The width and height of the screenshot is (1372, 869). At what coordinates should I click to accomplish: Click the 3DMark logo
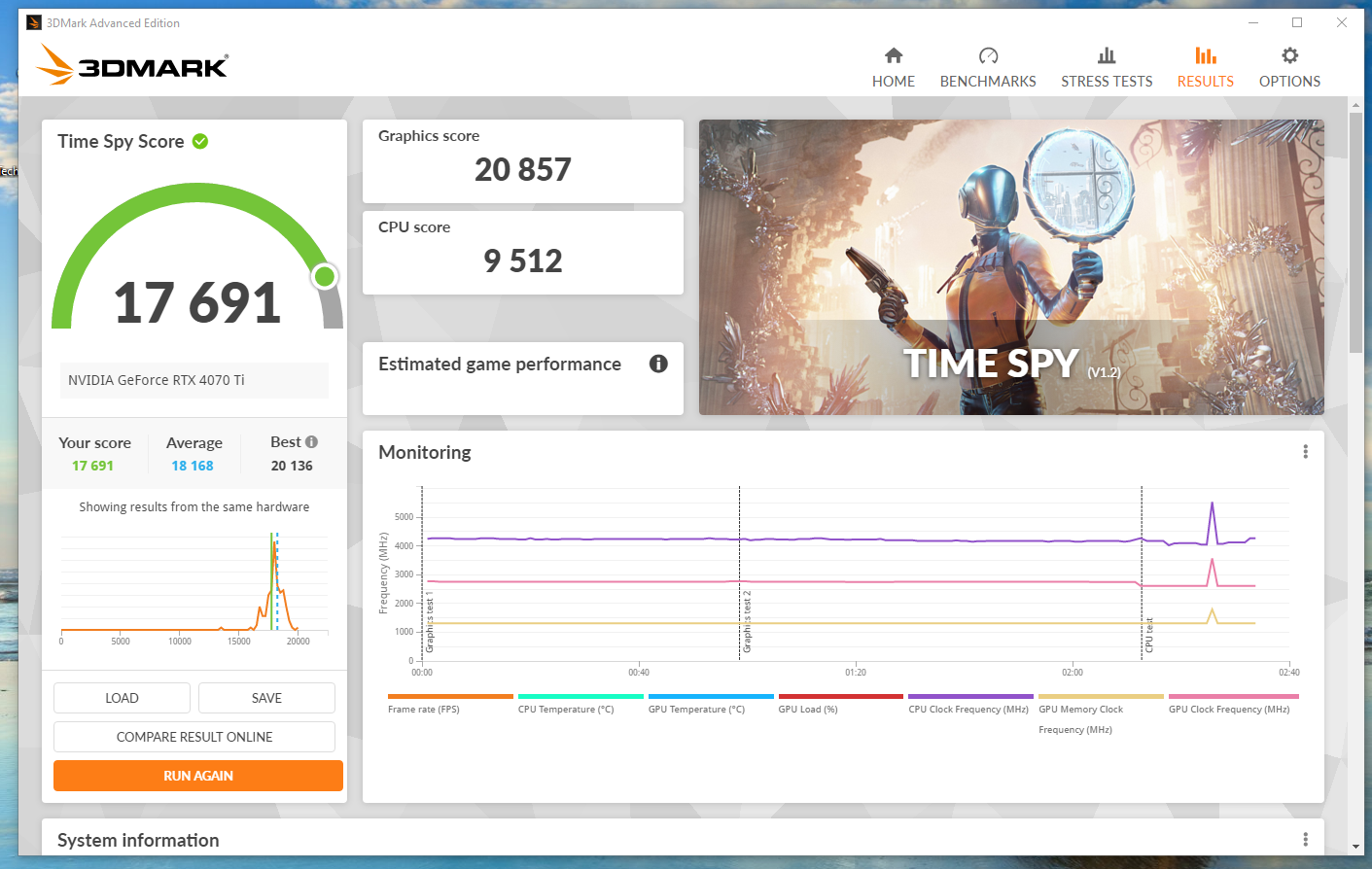pyautogui.click(x=133, y=65)
